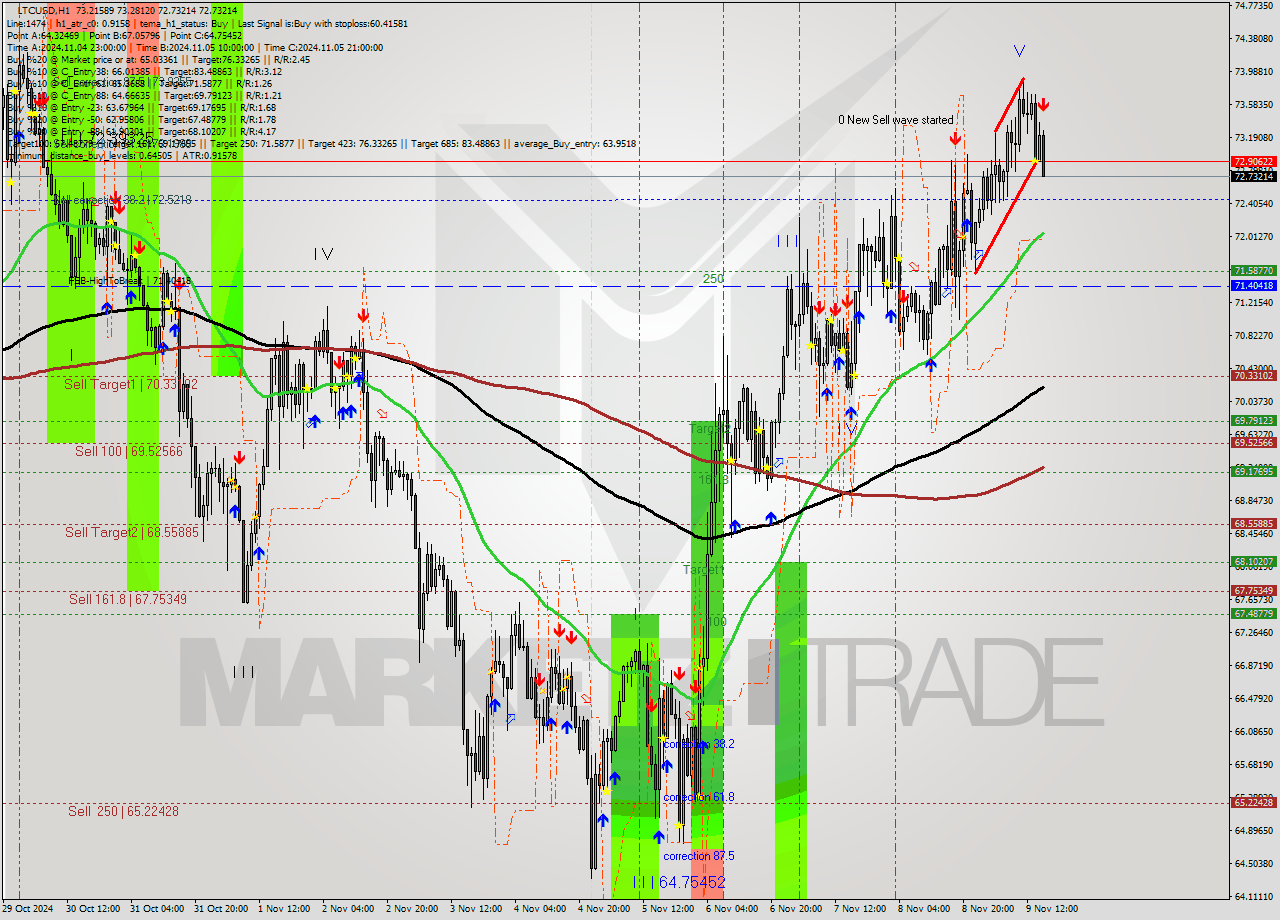Select the 'Sell Target2 | 68.55885' label
1280x920 pixels.
(132, 532)
